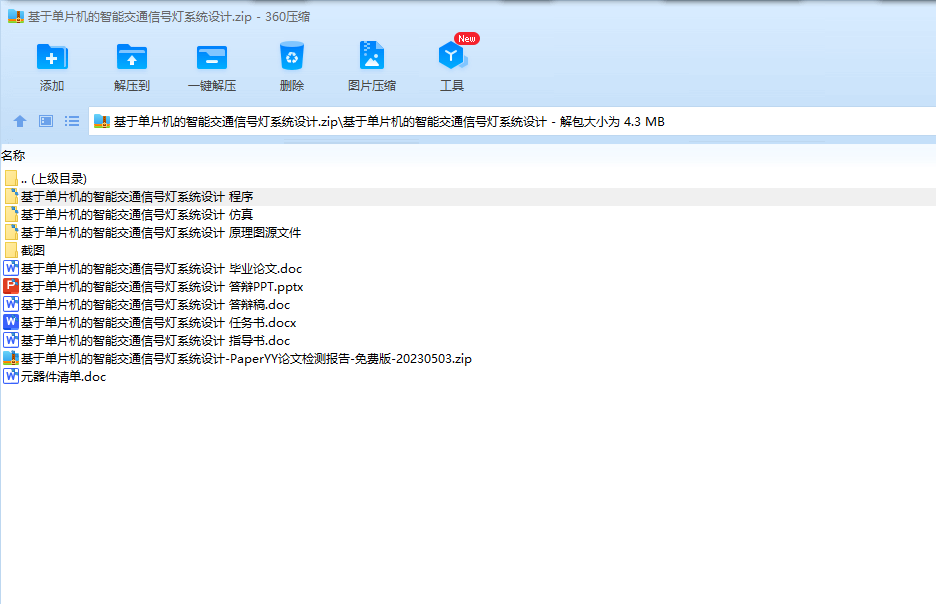Select the file name 元器件清单.doc
This screenshot has width=936, height=604.
pyautogui.click(x=63, y=377)
